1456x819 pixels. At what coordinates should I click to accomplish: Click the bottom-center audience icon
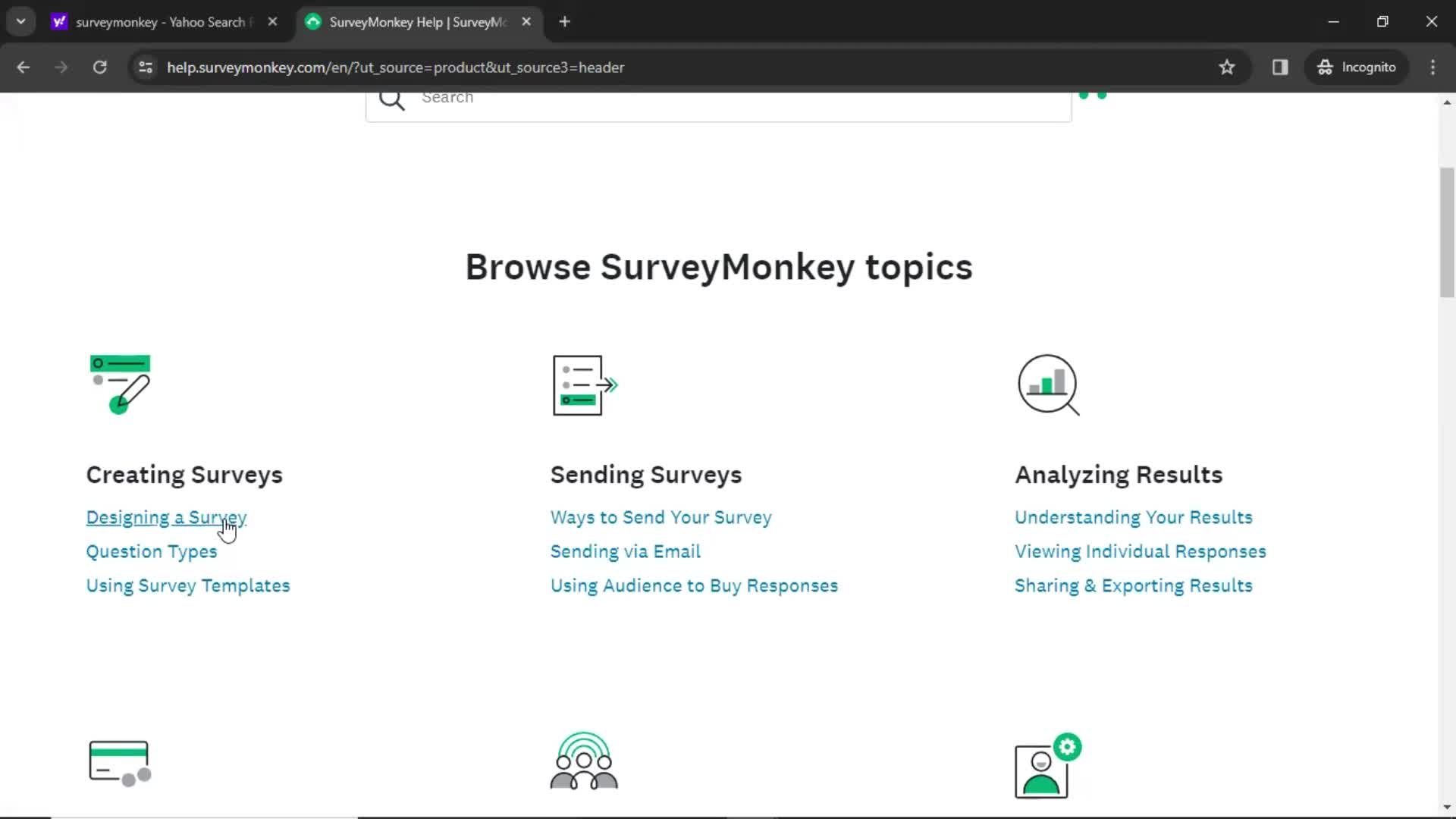point(583,761)
